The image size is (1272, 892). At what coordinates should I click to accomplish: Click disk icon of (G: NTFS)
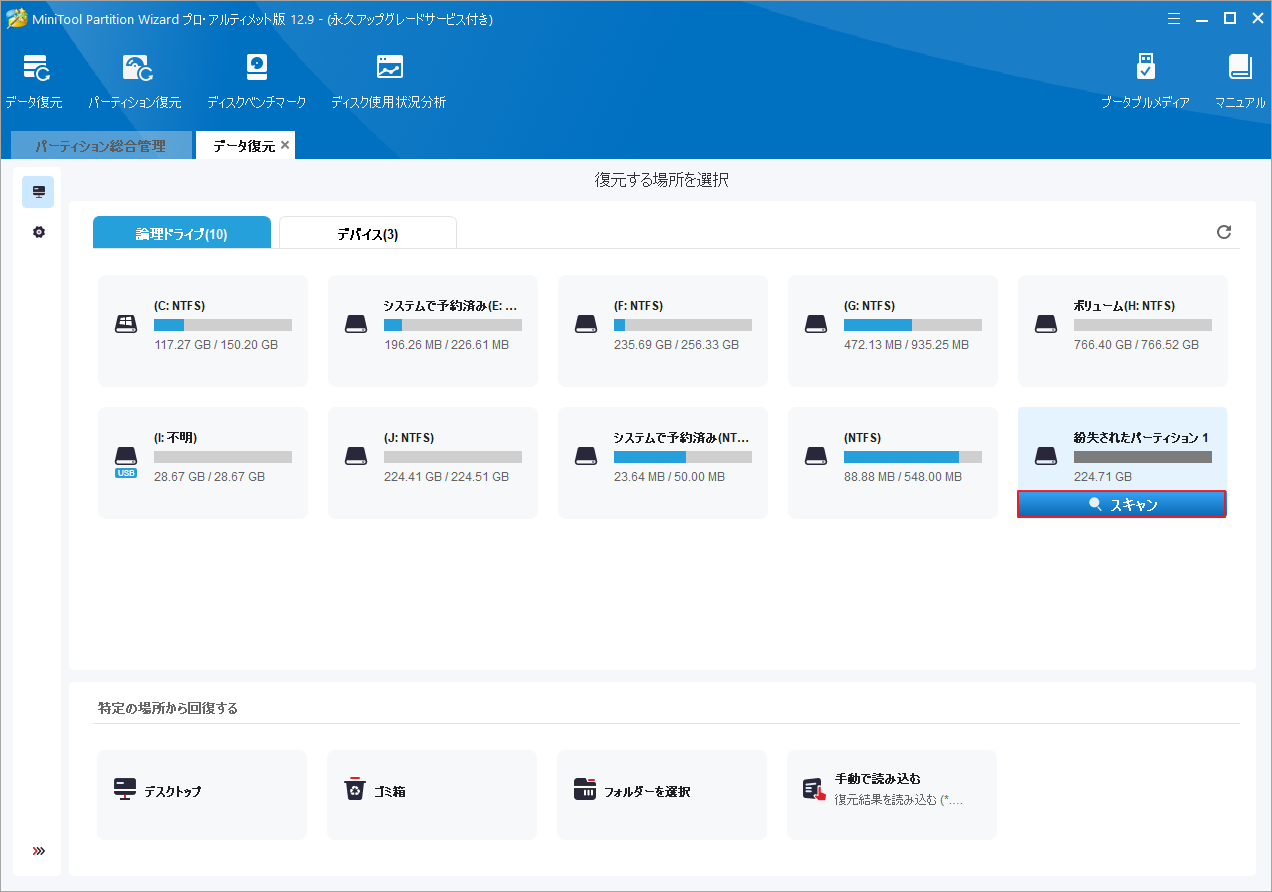(816, 324)
